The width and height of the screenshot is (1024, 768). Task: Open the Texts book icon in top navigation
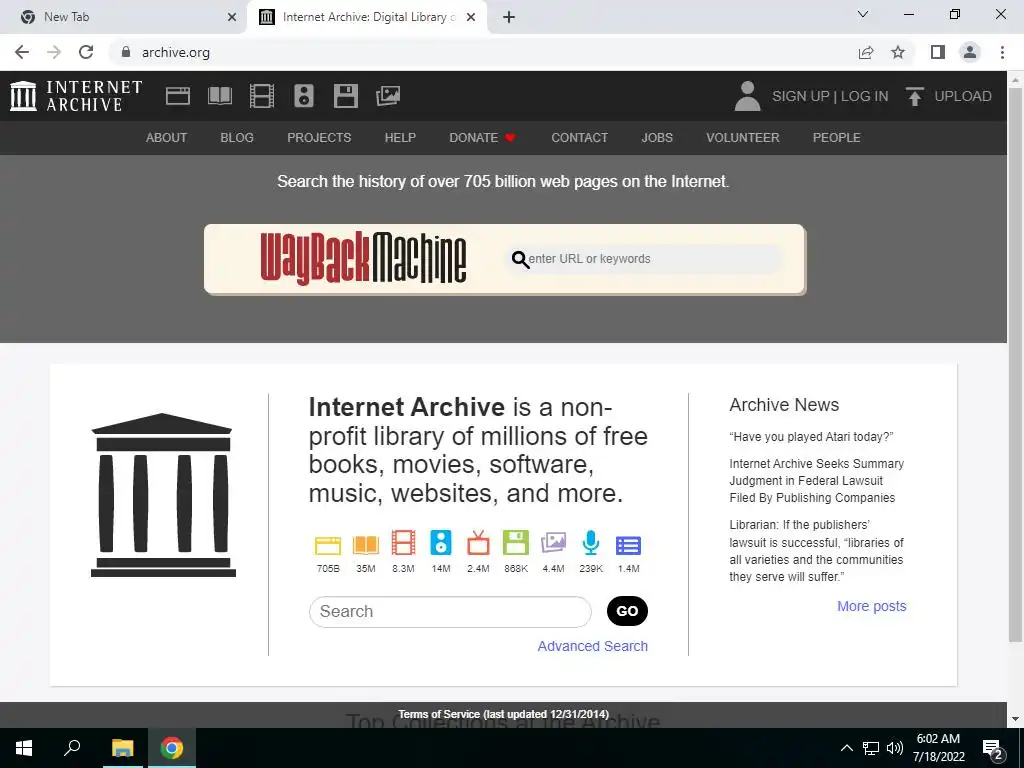[219, 96]
